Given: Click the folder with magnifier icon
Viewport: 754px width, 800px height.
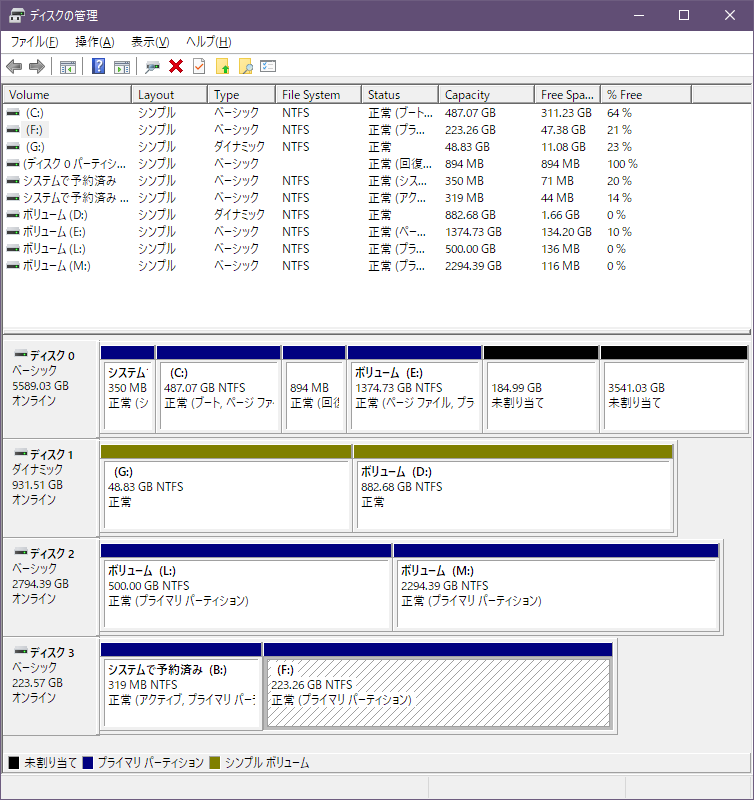Looking at the screenshot, I should [245, 66].
